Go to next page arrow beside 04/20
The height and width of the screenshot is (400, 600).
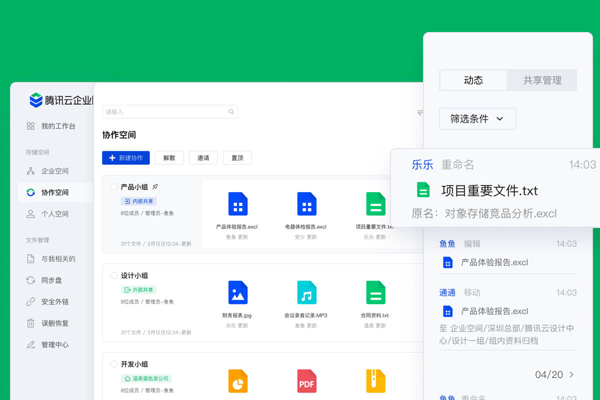click(x=572, y=375)
